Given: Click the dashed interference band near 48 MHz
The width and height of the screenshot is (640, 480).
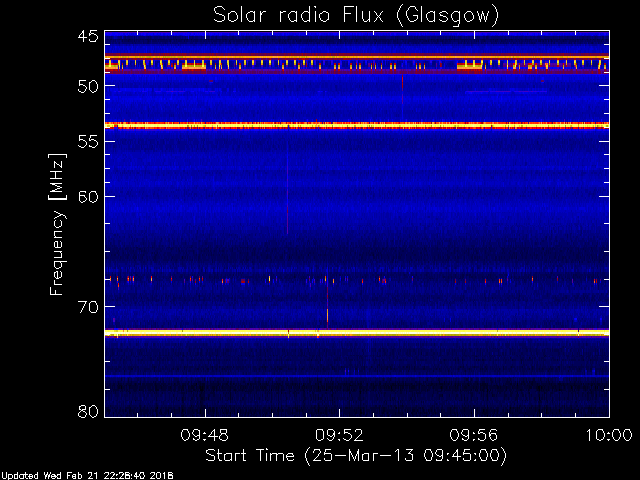Looking at the screenshot, I should coord(357,65).
